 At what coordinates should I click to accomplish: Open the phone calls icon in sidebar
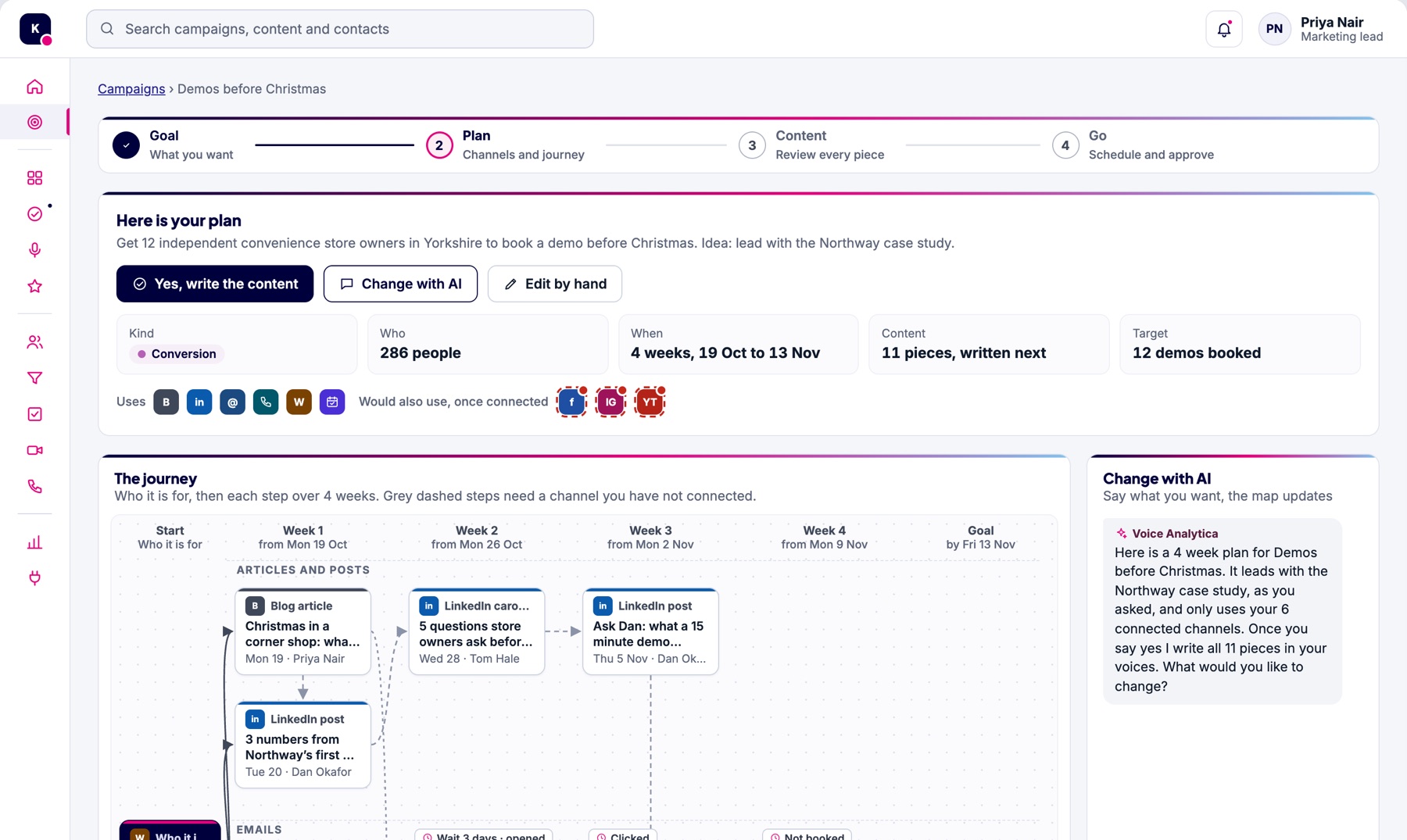click(x=34, y=486)
